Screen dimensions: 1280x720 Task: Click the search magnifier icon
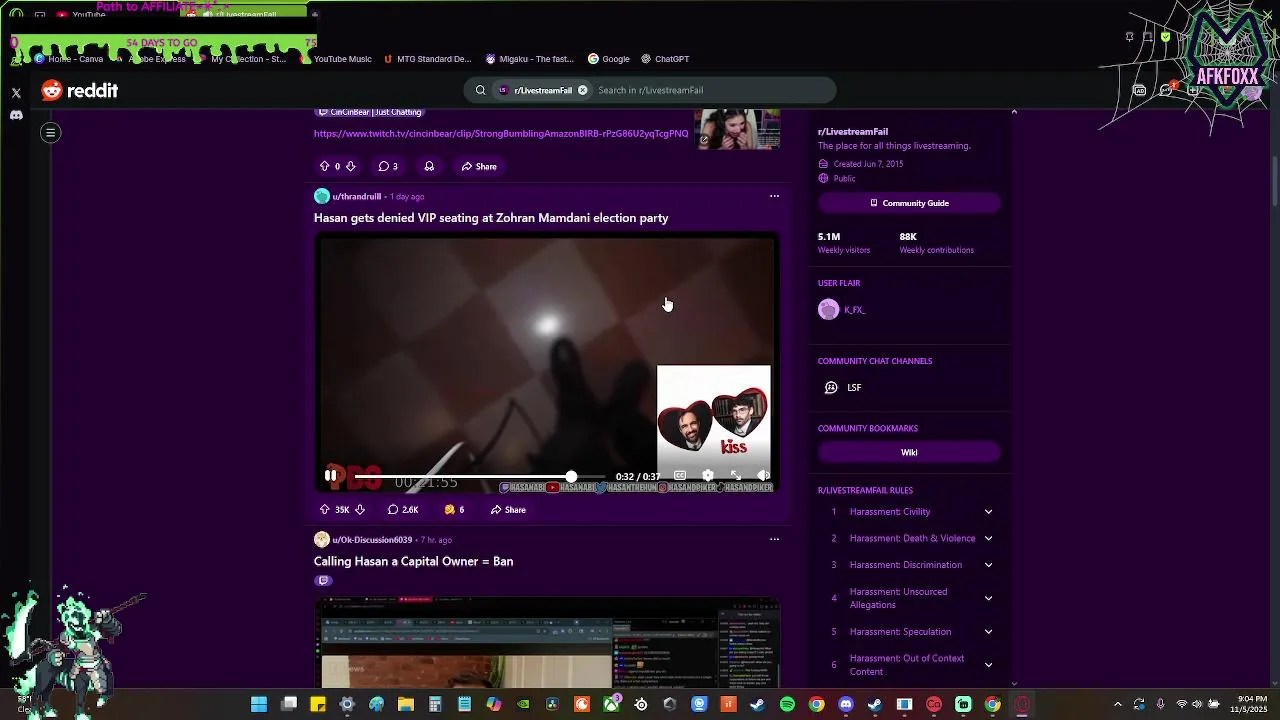click(x=480, y=90)
